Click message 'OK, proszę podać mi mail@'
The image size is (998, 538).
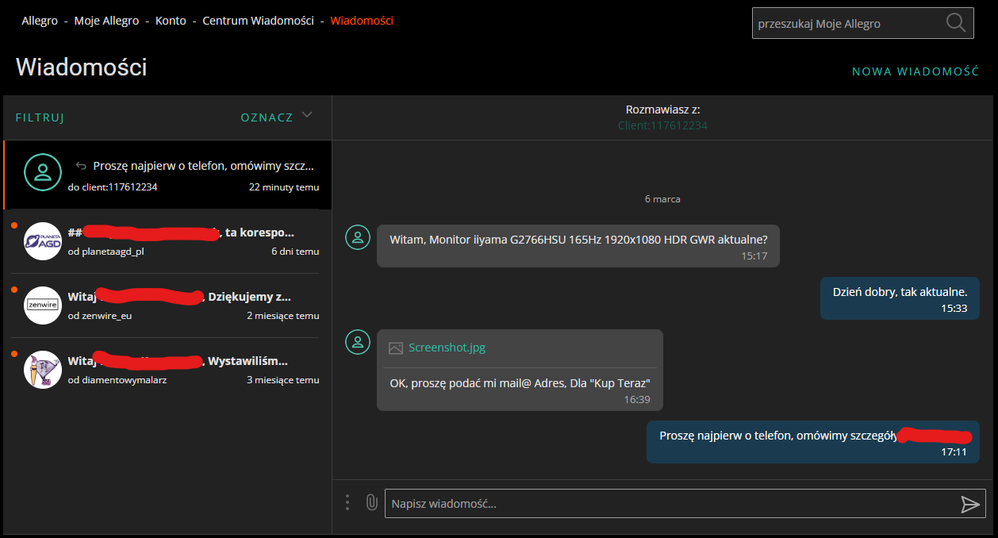click(x=519, y=383)
